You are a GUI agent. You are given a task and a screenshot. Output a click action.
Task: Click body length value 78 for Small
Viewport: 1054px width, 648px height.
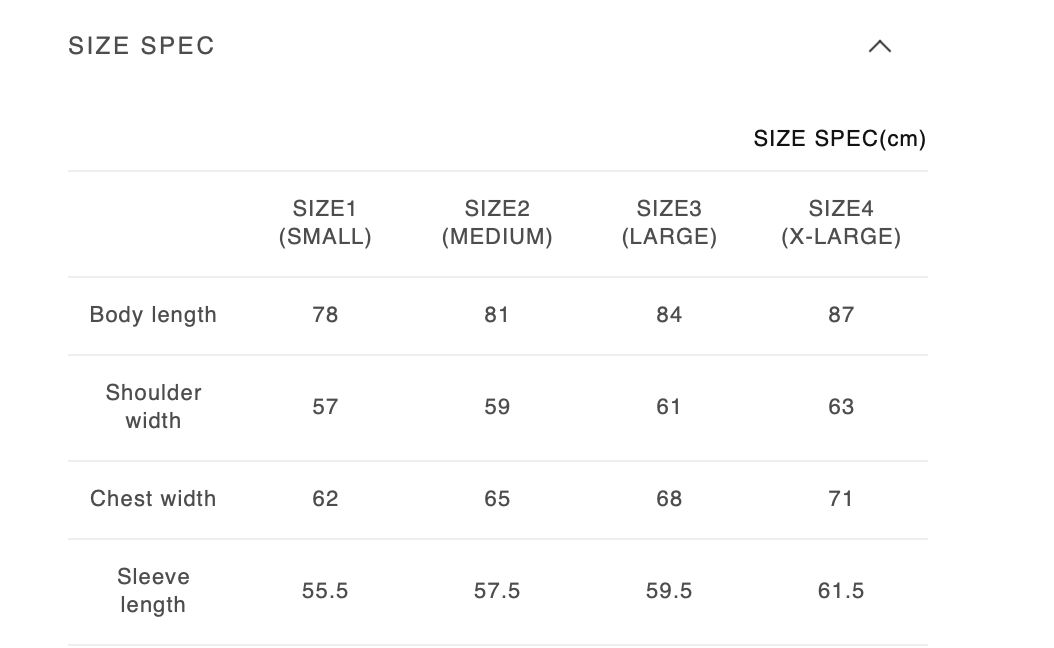pyautogui.click(x=325, y=315)
